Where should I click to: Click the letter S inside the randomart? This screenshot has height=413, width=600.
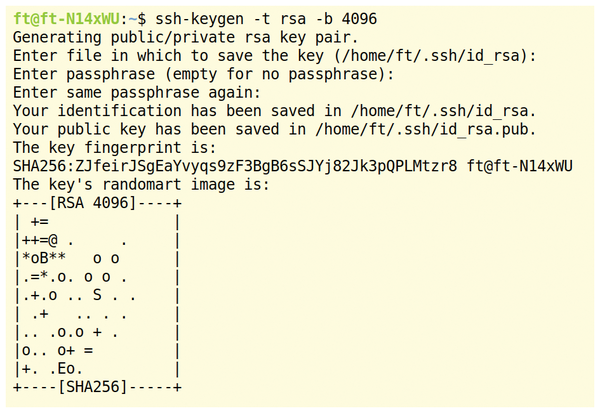[x=98, y=295]
